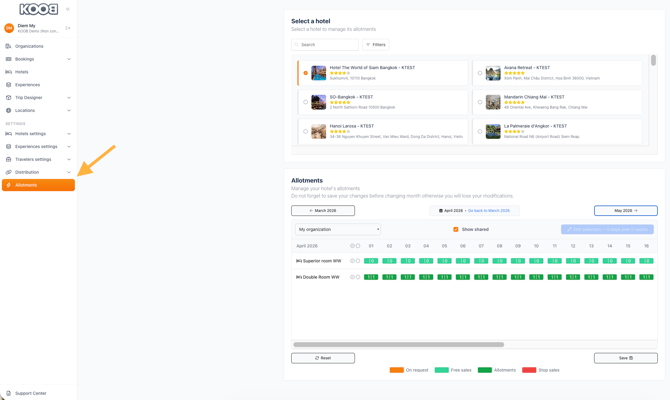The height and width of the screenshot is (400, 670).
Task: Click the hotel Search input field
Action: tap(326, 45)
